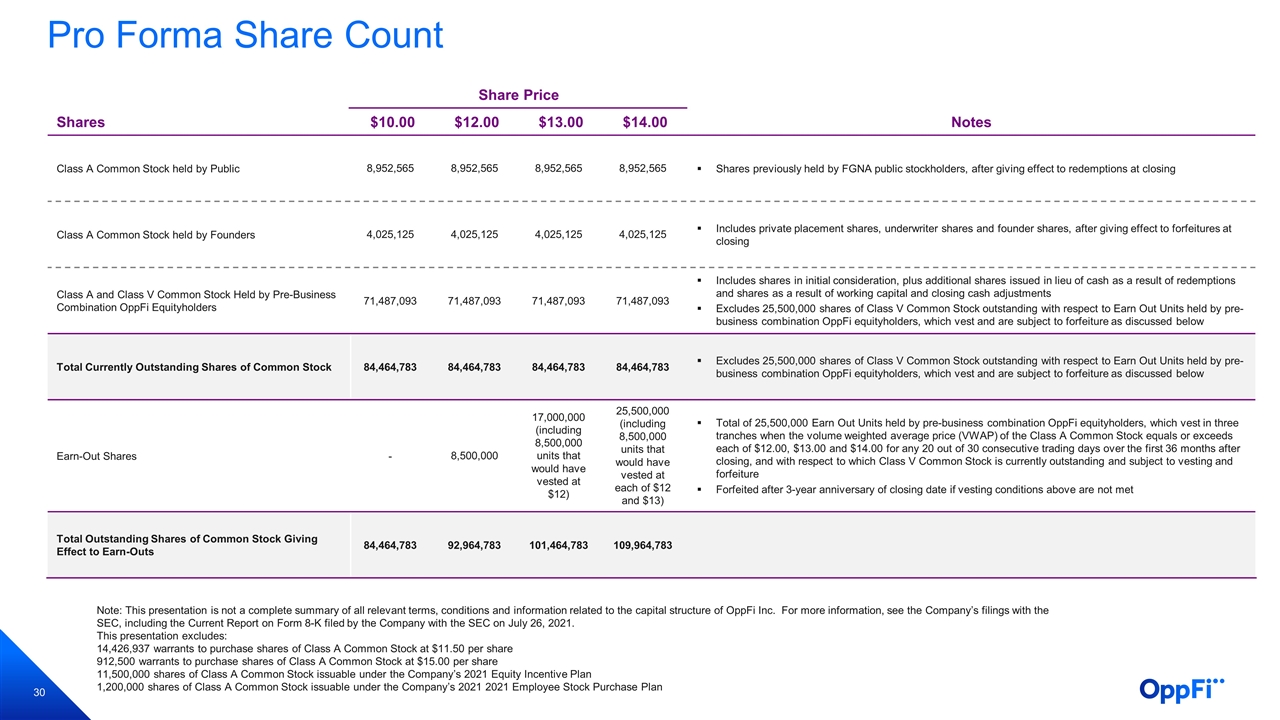Click the "Share Price" column group header
Screen dimensions: 1280x720
coord(518,95)
